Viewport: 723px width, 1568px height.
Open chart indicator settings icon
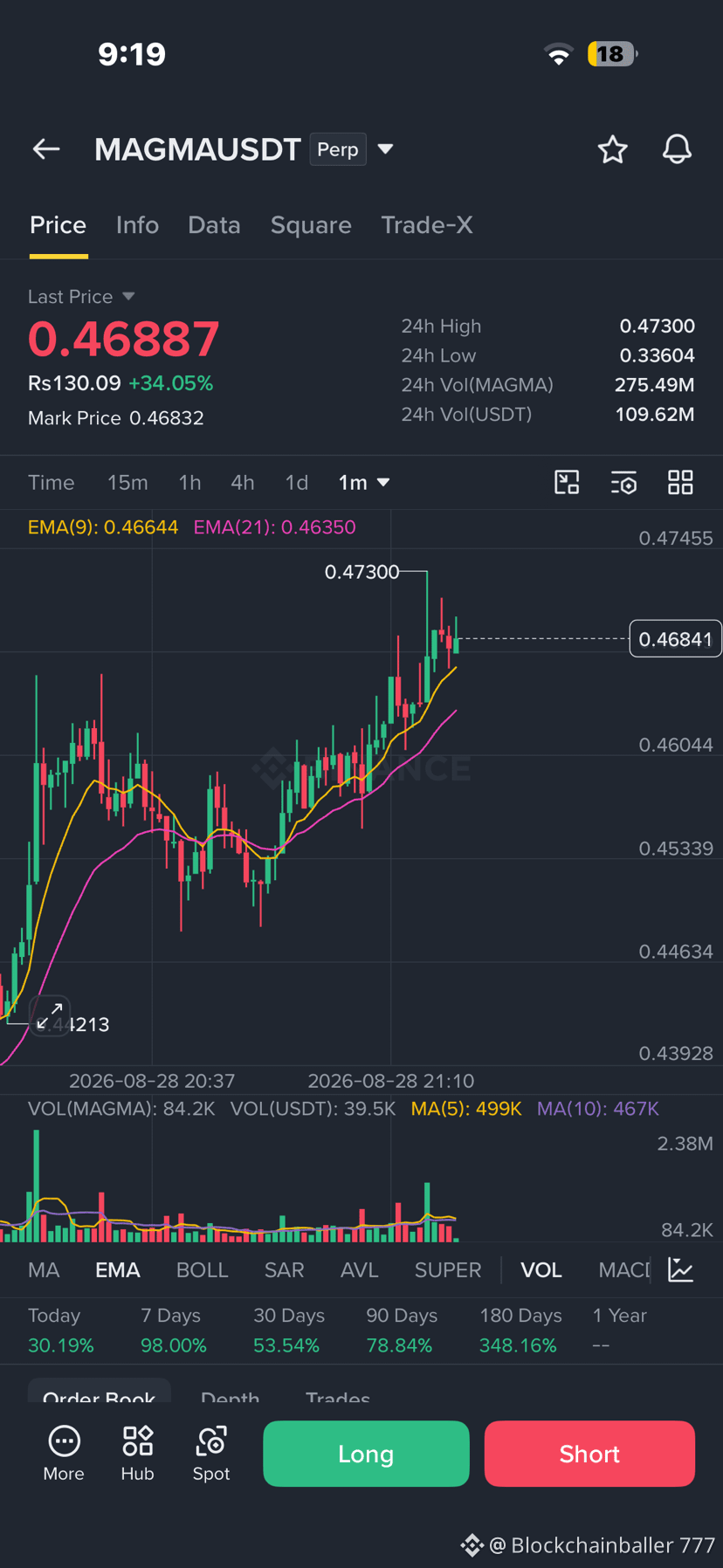click(x=623, y=482)
